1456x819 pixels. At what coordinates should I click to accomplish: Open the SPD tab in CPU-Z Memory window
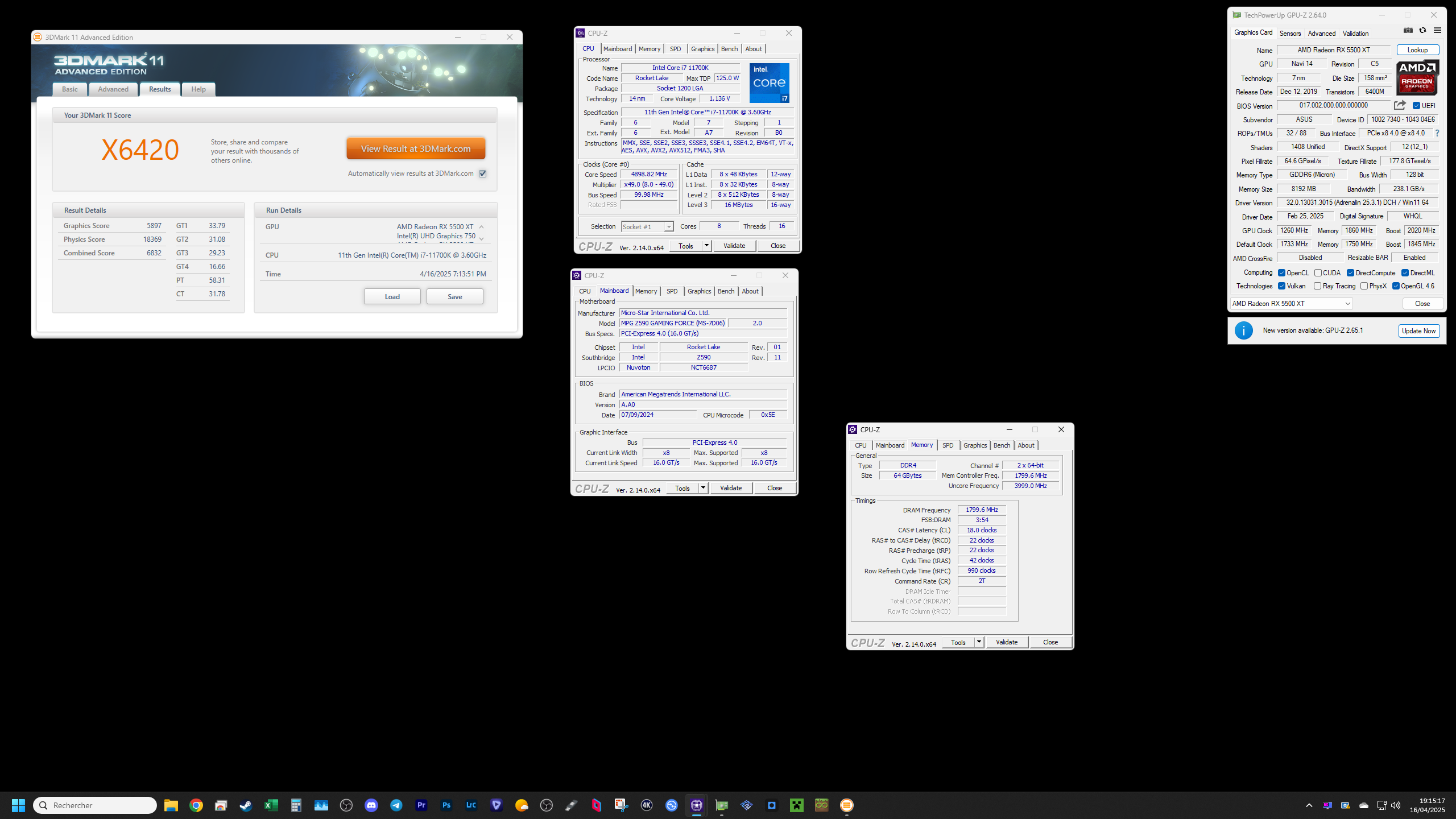pos(948,445)
